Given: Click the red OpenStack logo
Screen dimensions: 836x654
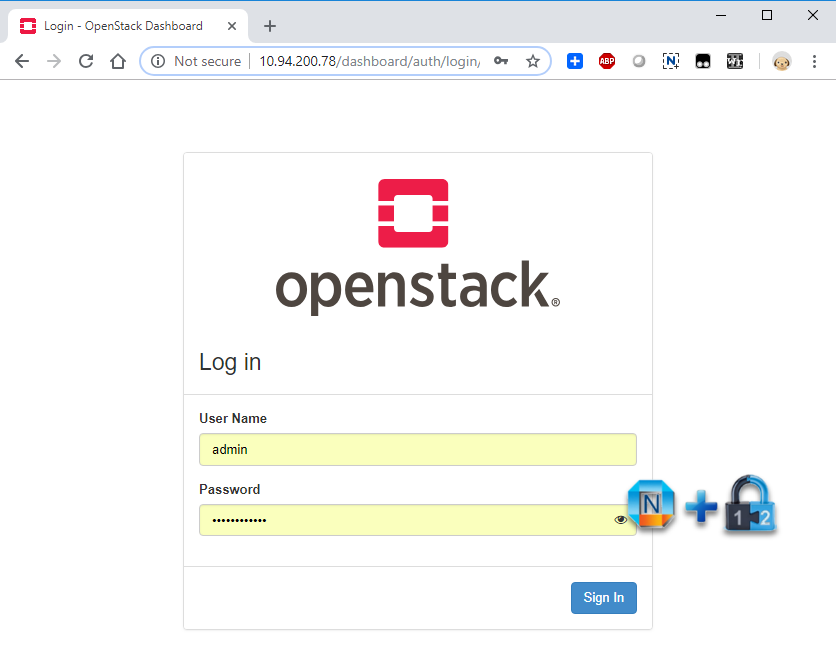Looking at the screenshot, I should click(413, 213).
